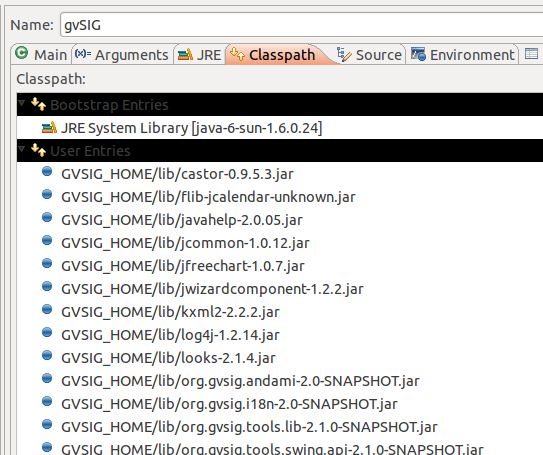This screenshot has height=455, width=543.
Task: Click the partially visible tab icon after Environment
Action: (x=531, y=54)
